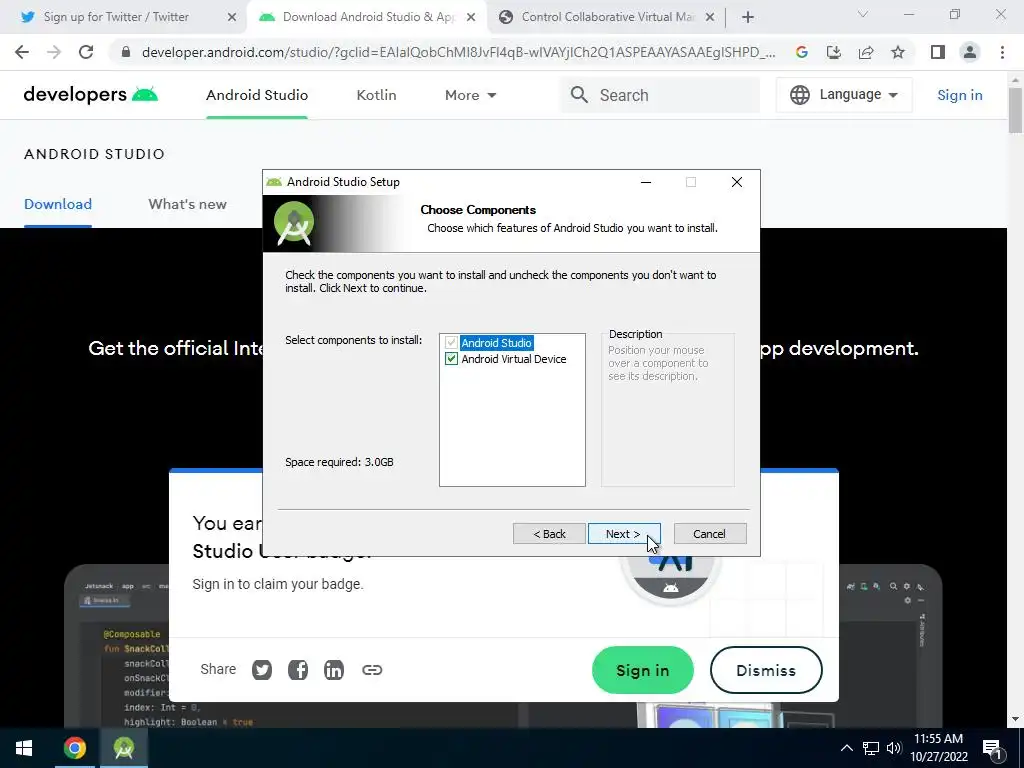Open the What's new tab
This screenshot has width=1024, height=768.
coord(187,204)
